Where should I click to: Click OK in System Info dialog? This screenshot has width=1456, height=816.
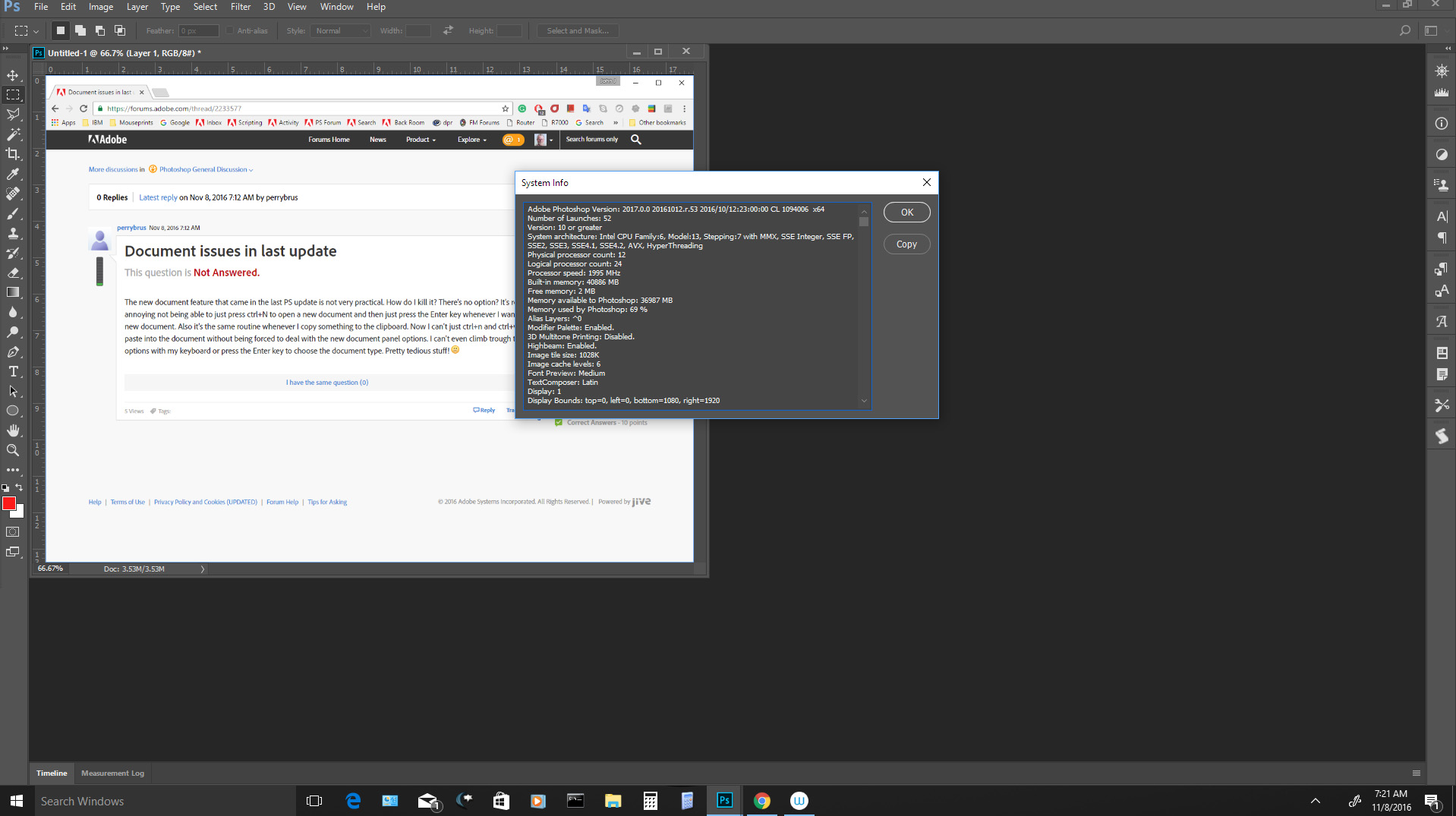pyautogui.click(x=906, y=213)
